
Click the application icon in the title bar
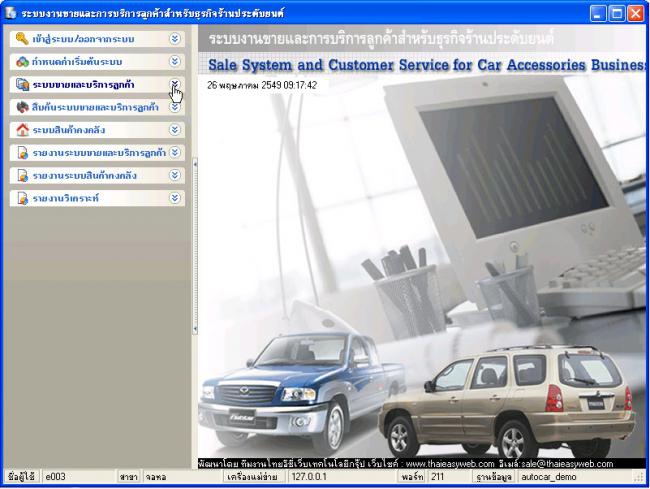[x=10, y=13]
